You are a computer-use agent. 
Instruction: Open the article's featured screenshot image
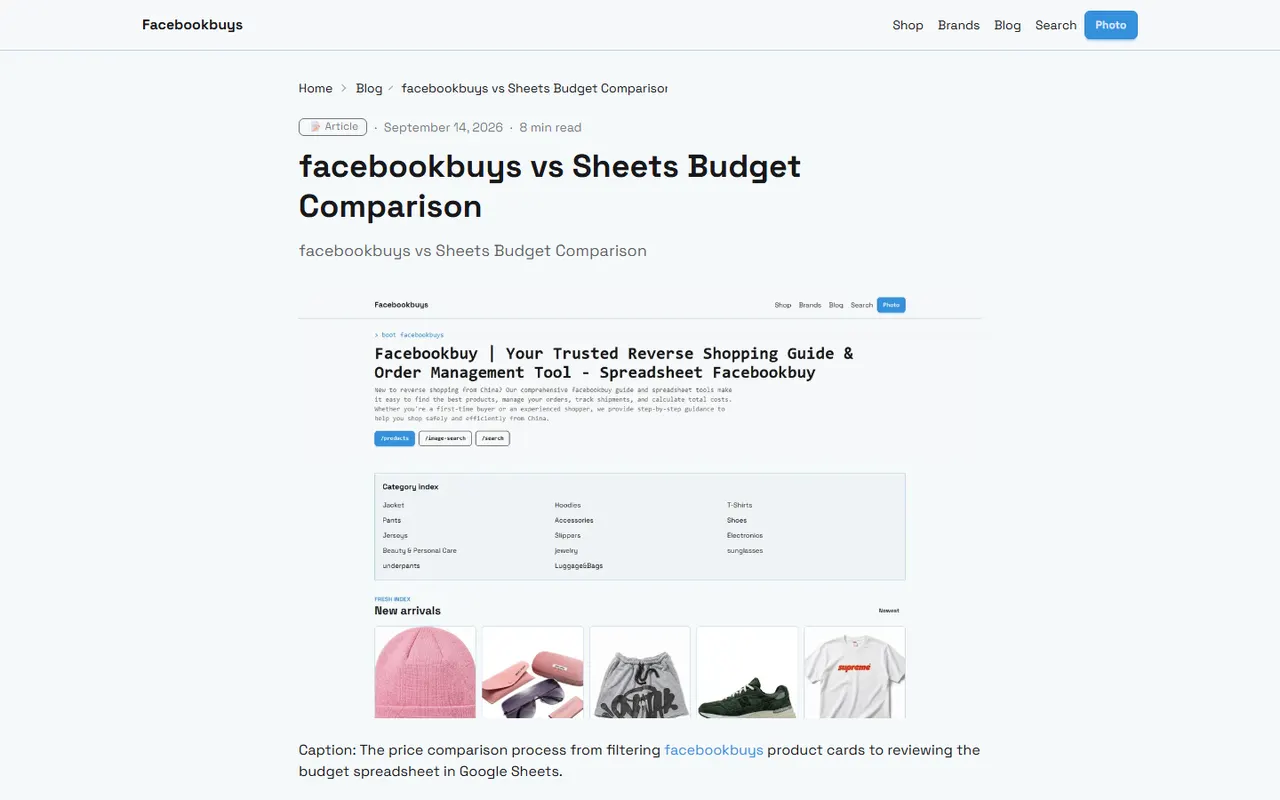tap(640, 503)
